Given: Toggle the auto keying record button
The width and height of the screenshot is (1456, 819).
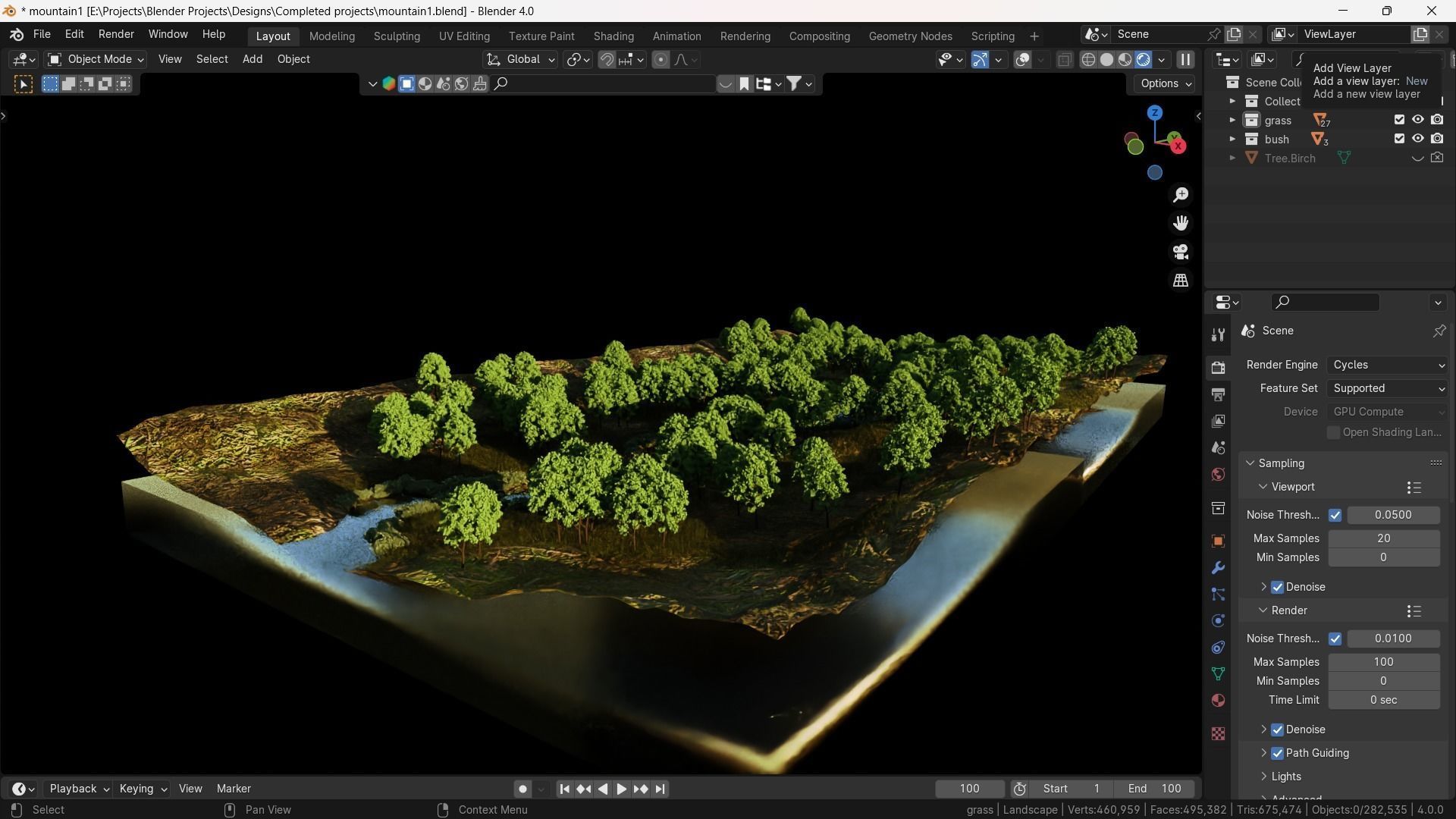Looking at the screenshot, I should (522, 789).
